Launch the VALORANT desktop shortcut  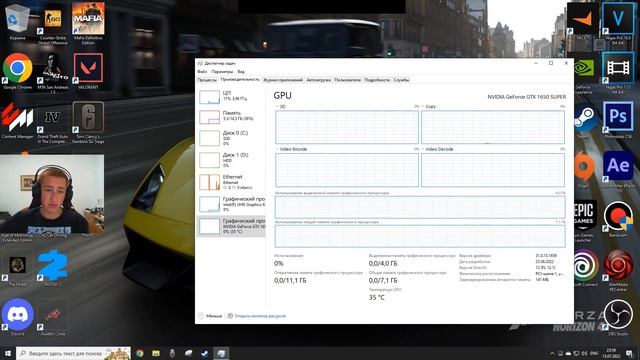(88, 70)
